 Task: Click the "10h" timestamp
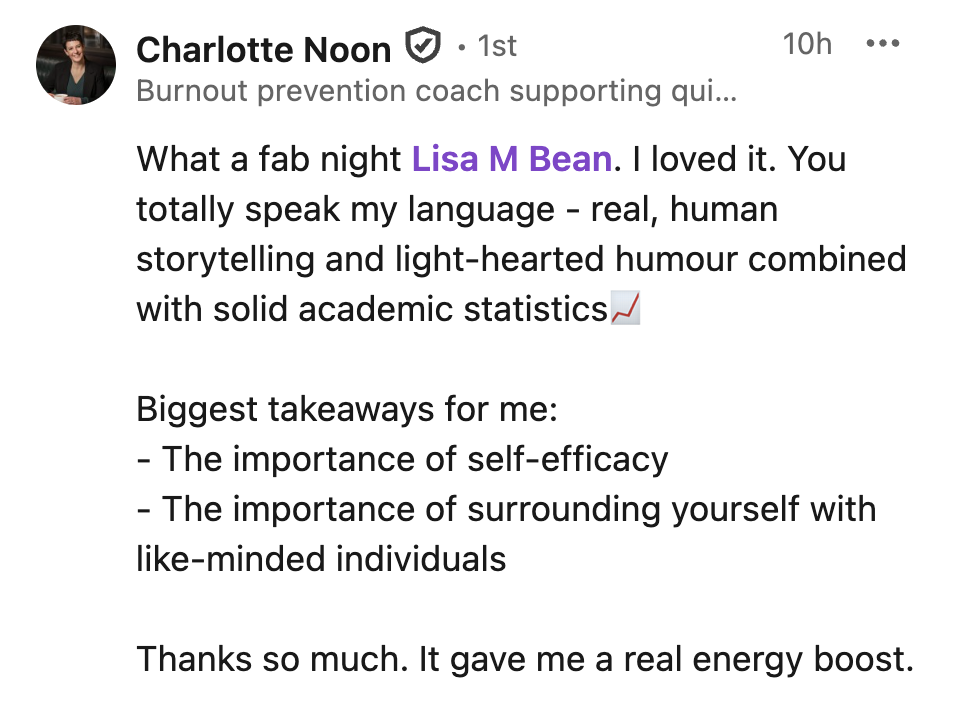(806, 44)
